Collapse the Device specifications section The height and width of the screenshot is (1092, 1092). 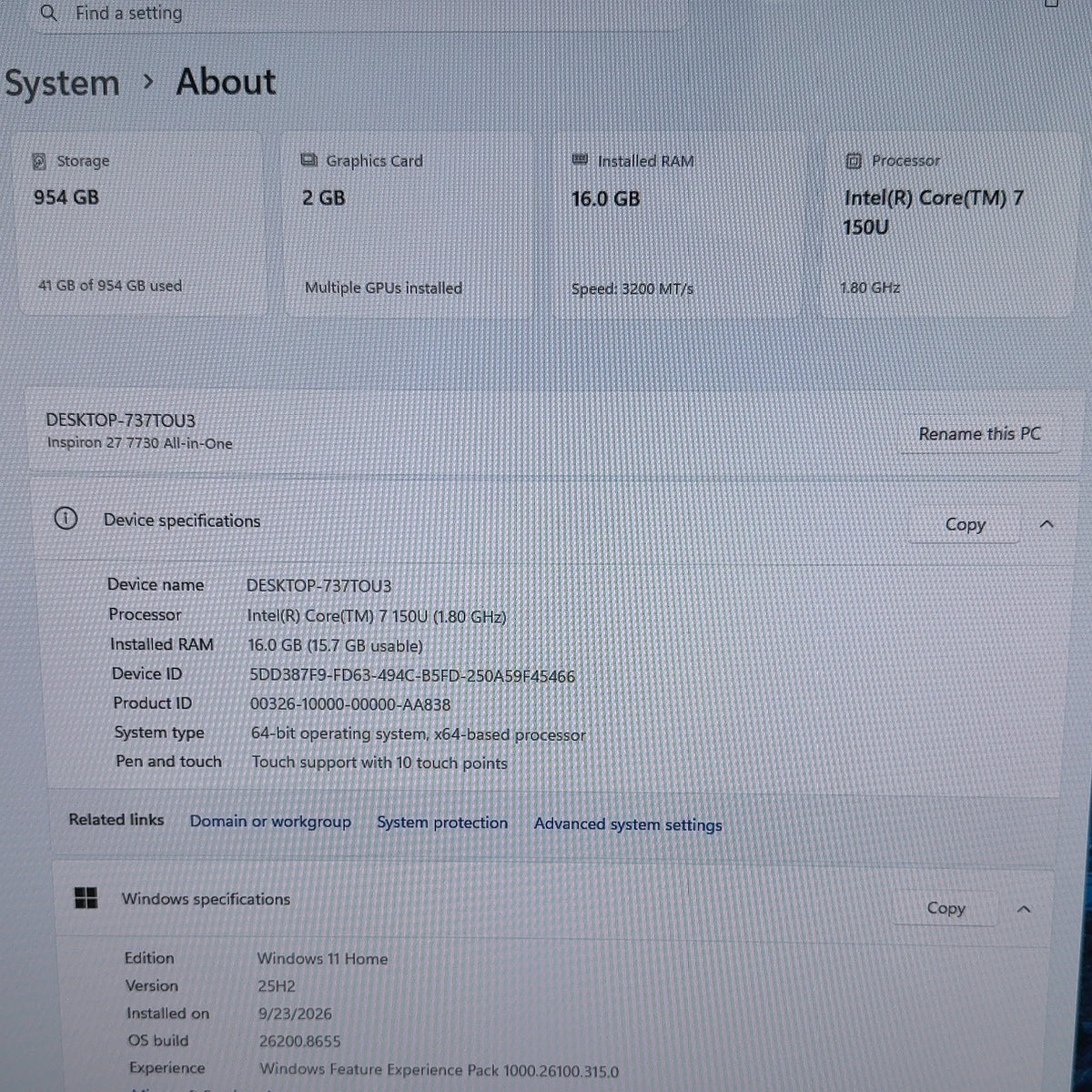pyautogui.click(x=1046, y=524)
